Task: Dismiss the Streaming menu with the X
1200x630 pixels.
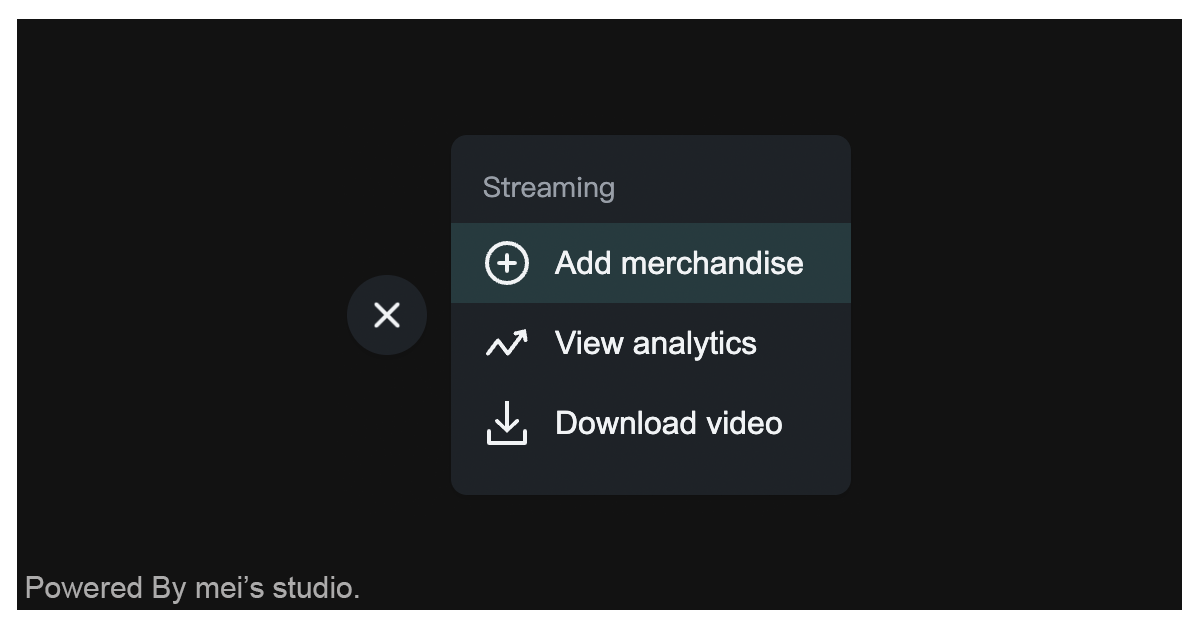Action: 387,315
